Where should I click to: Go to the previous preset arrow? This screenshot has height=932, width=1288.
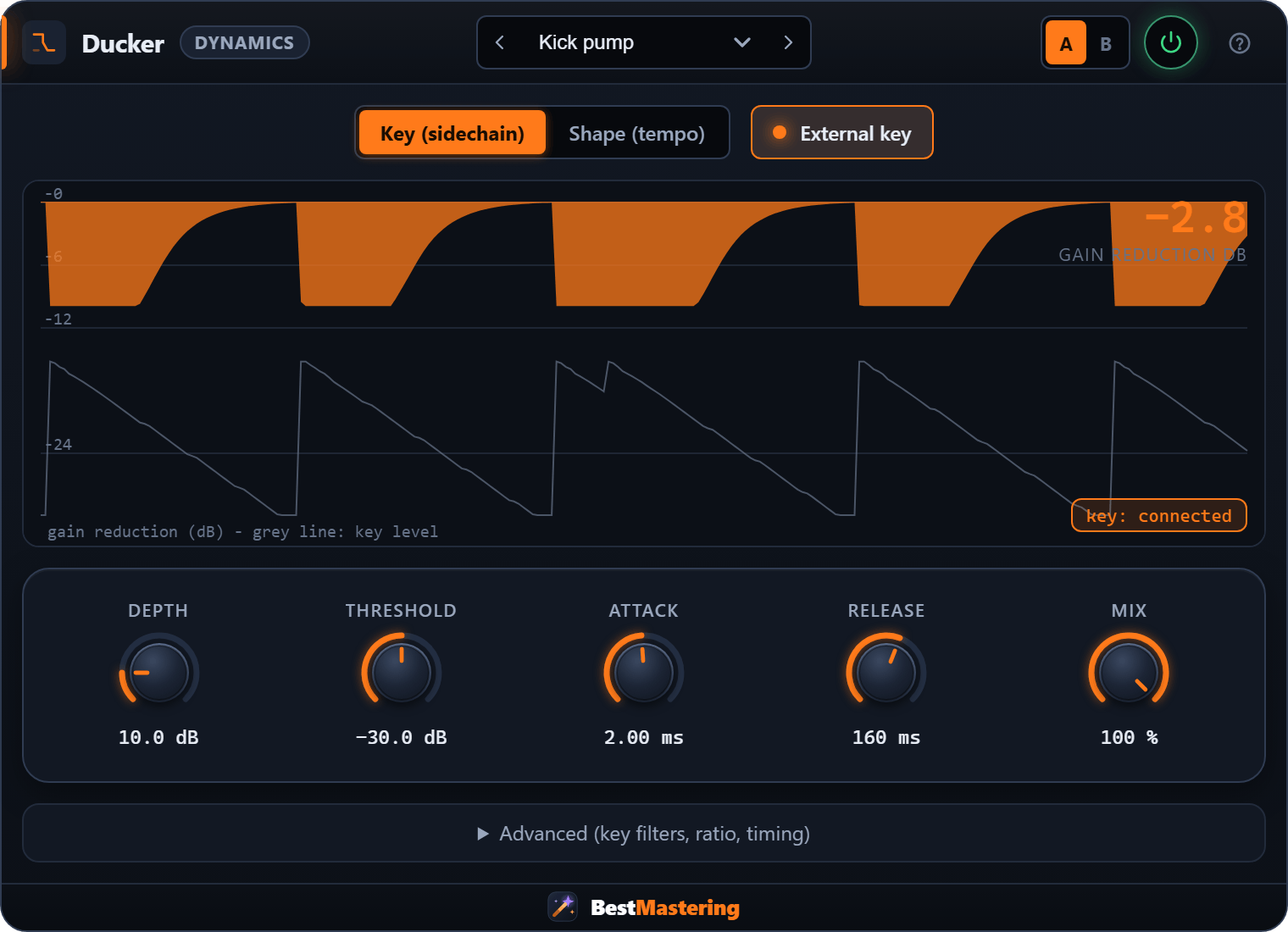pos(500,42)
